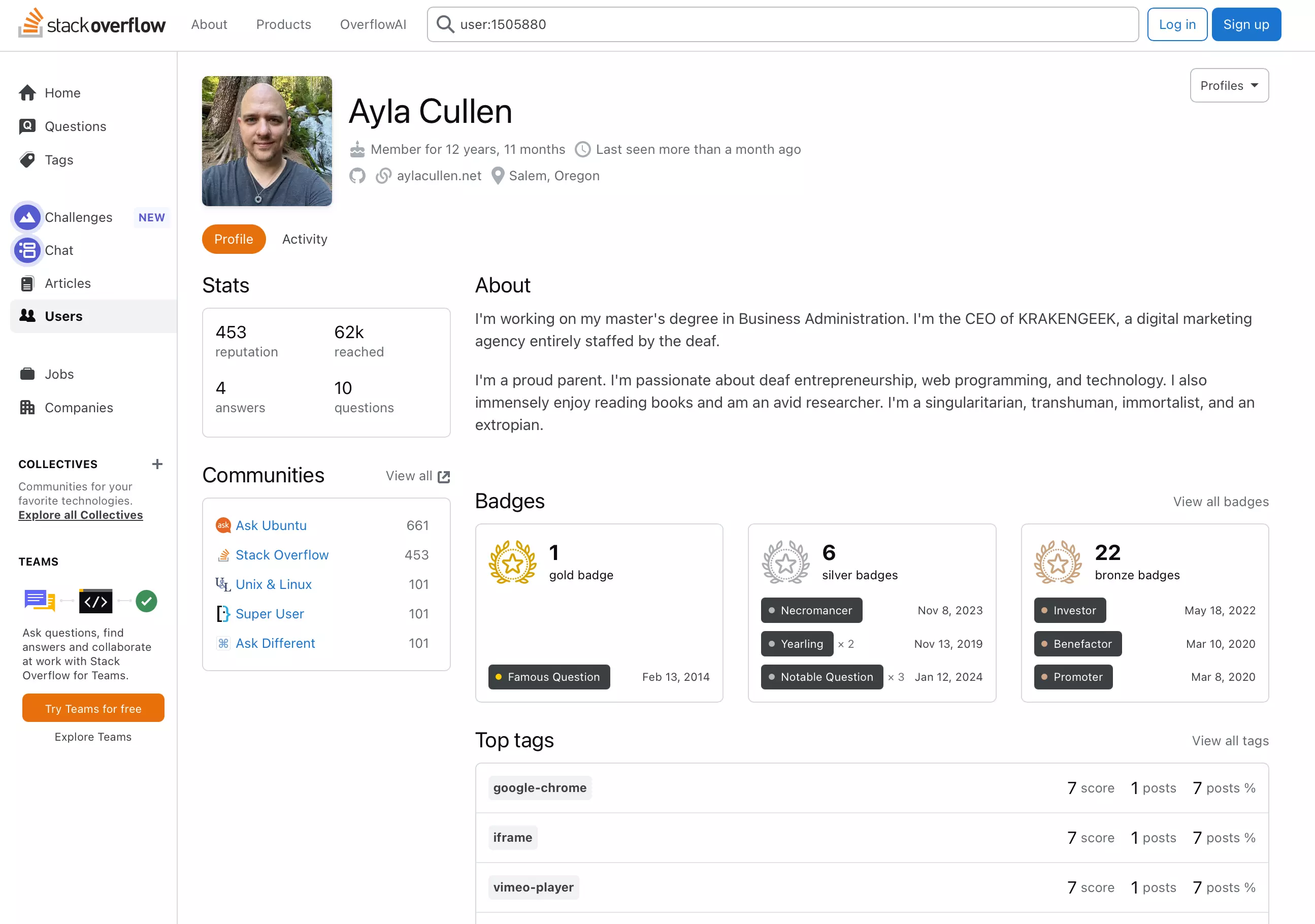The width and height of the screenshot is (1315, 924).
Task: Click the Famous Question badge
Action: point(549,677)
